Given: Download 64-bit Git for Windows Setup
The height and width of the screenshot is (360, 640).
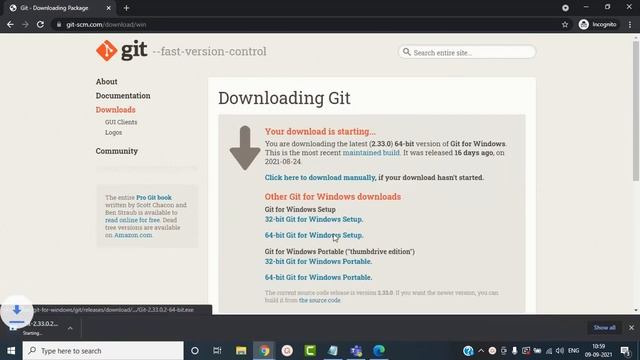Looking at the screenshot, I should [x=313, y=235].
